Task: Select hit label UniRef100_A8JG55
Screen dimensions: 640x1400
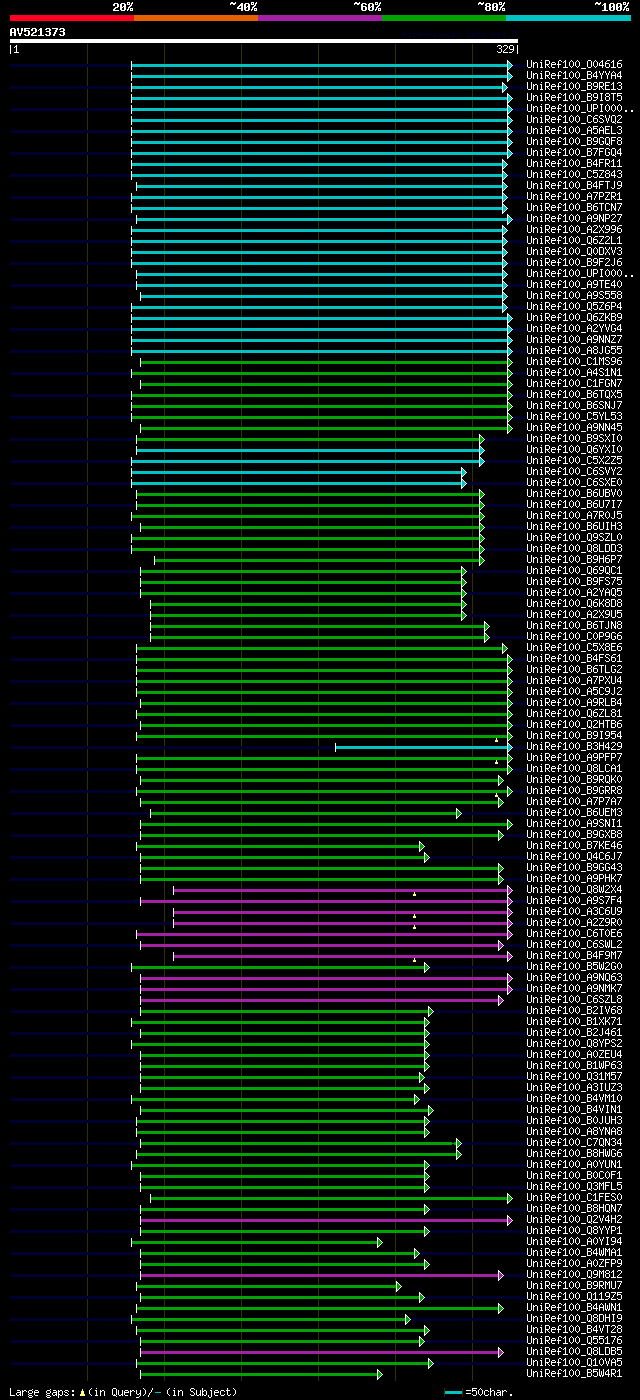Action: click(x=574, y=350)
